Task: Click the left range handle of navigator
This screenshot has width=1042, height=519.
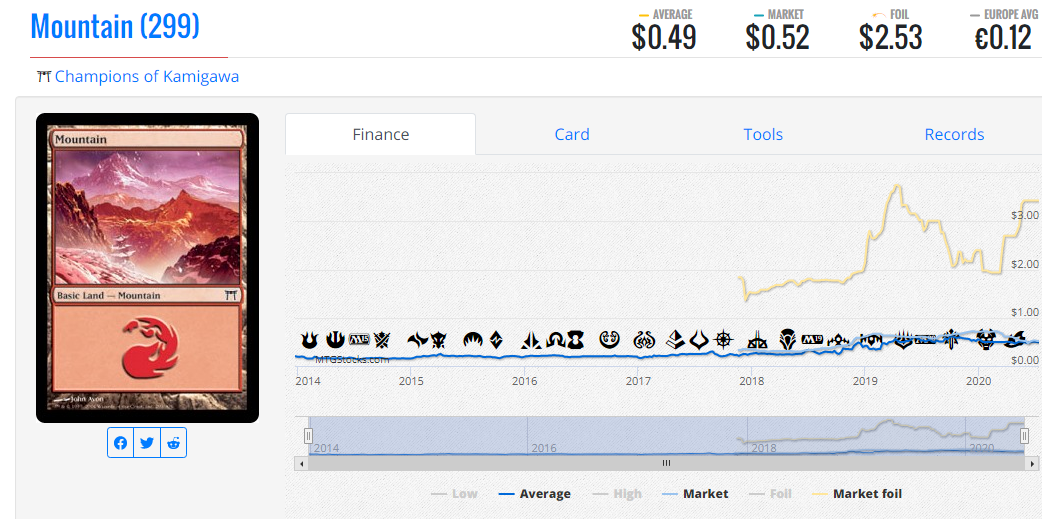Action: click(308, 435)
